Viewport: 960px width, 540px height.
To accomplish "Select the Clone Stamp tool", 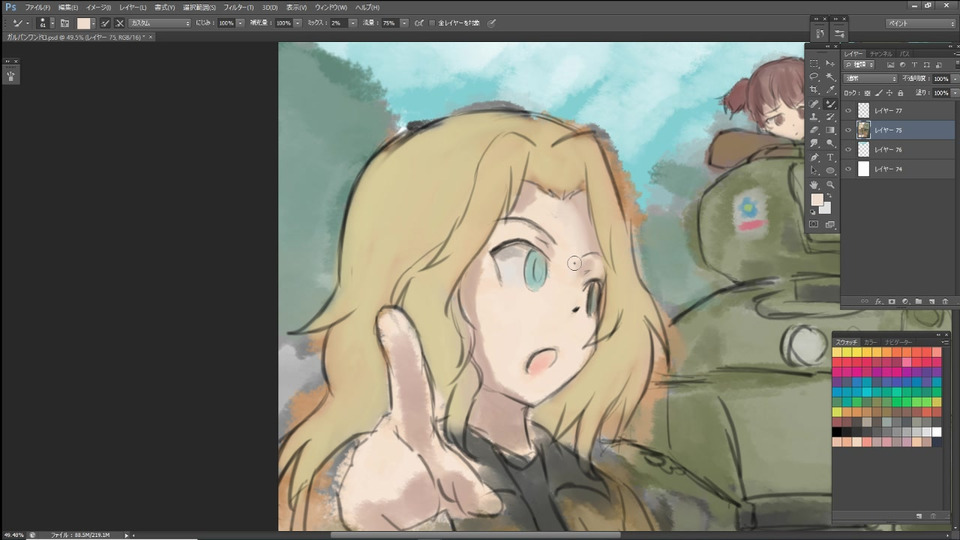I will pos(814,117).
